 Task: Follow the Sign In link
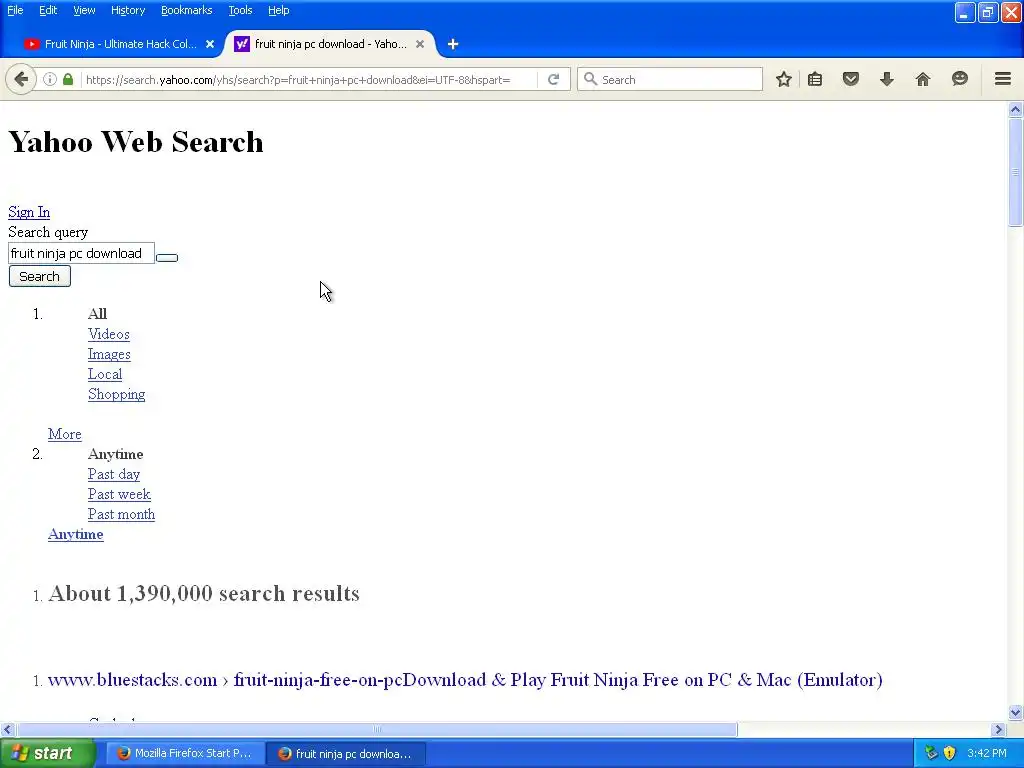pyautogui.click(x=29, y=212)
